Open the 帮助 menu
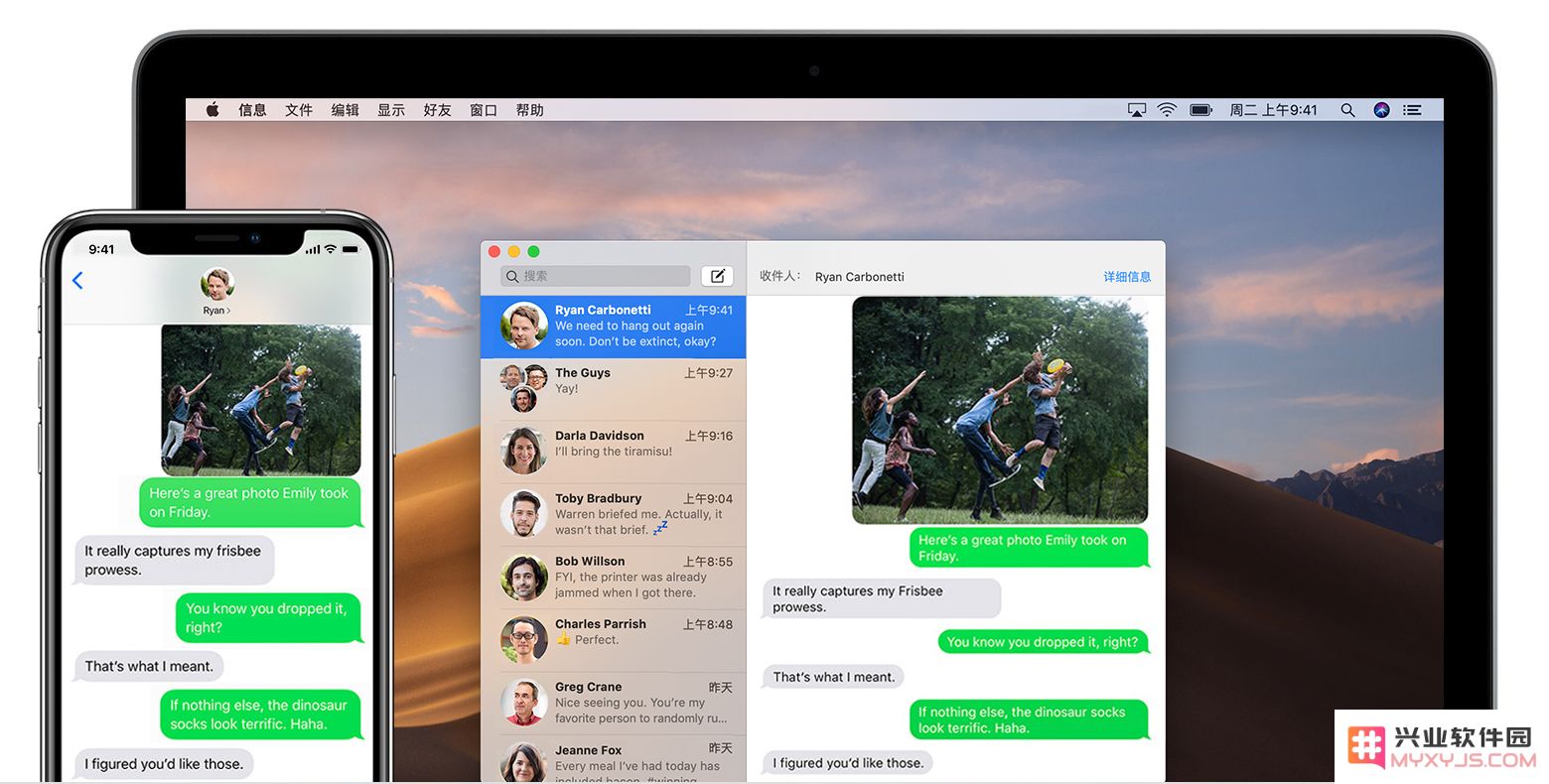1549x784 pixels. point(529,110)
